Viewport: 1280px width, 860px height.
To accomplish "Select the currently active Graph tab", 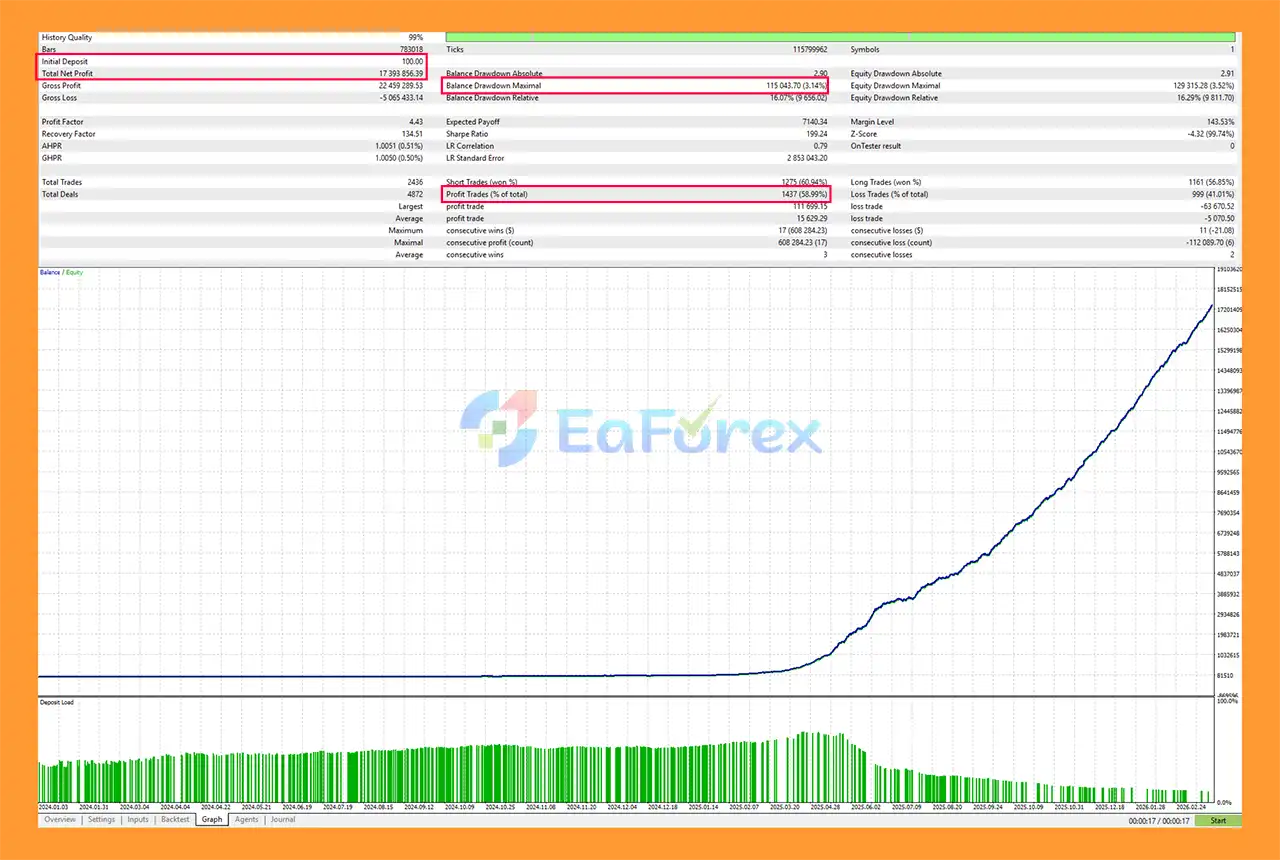I will pyautogui.click(x=211, y=819).
